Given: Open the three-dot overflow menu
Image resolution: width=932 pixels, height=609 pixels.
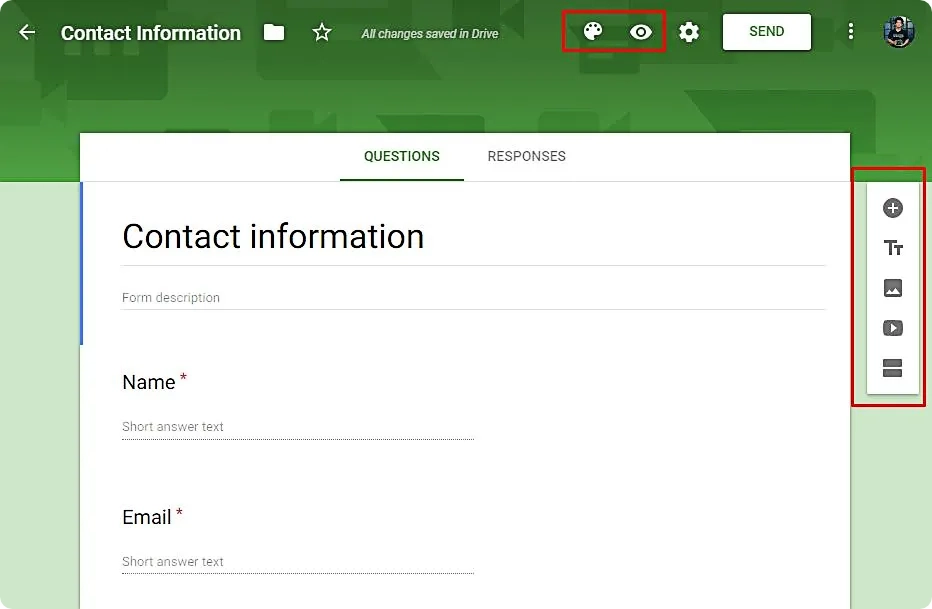Looking at the screenshot, I should [850, 31].
